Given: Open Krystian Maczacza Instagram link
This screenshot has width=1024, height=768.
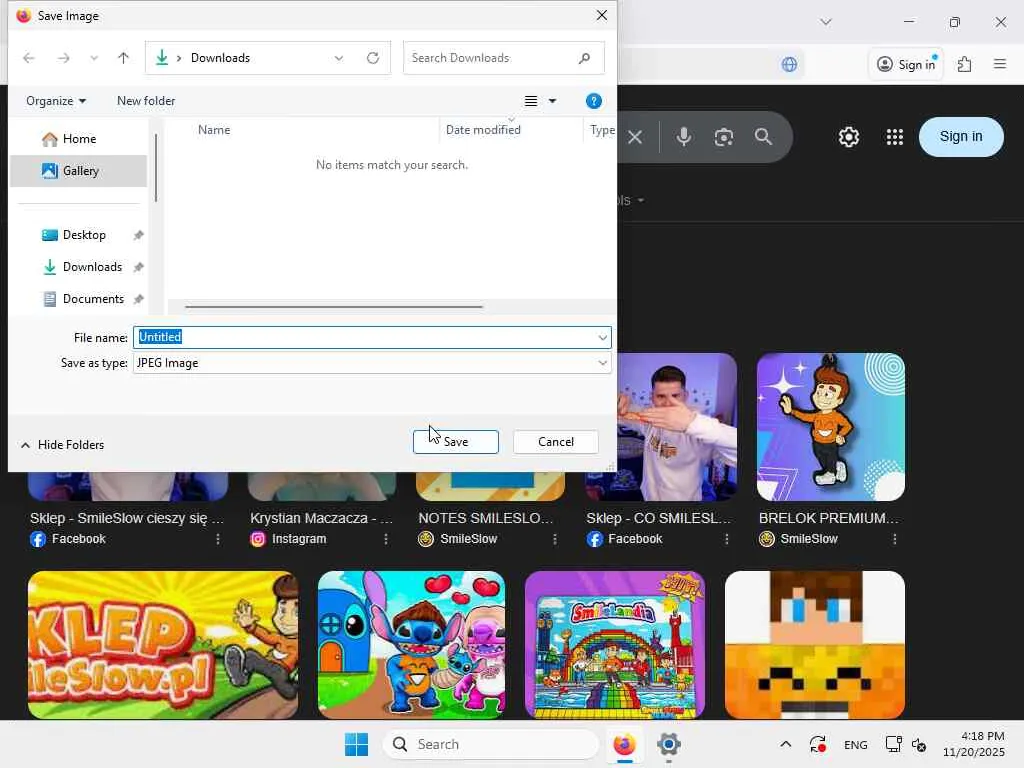Looking at the screenshot, I should click(321, 518).
